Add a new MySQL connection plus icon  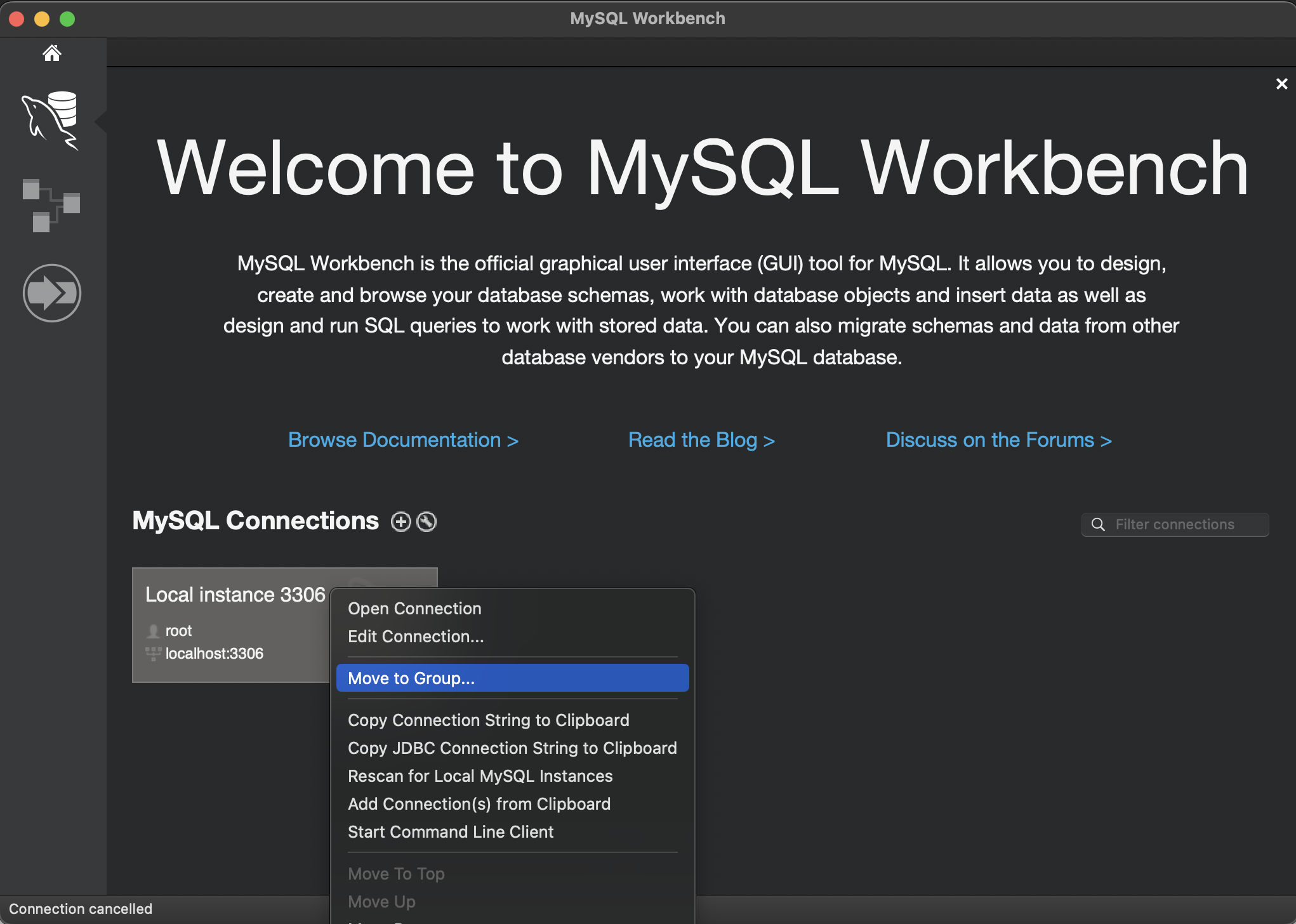[400, 522]
